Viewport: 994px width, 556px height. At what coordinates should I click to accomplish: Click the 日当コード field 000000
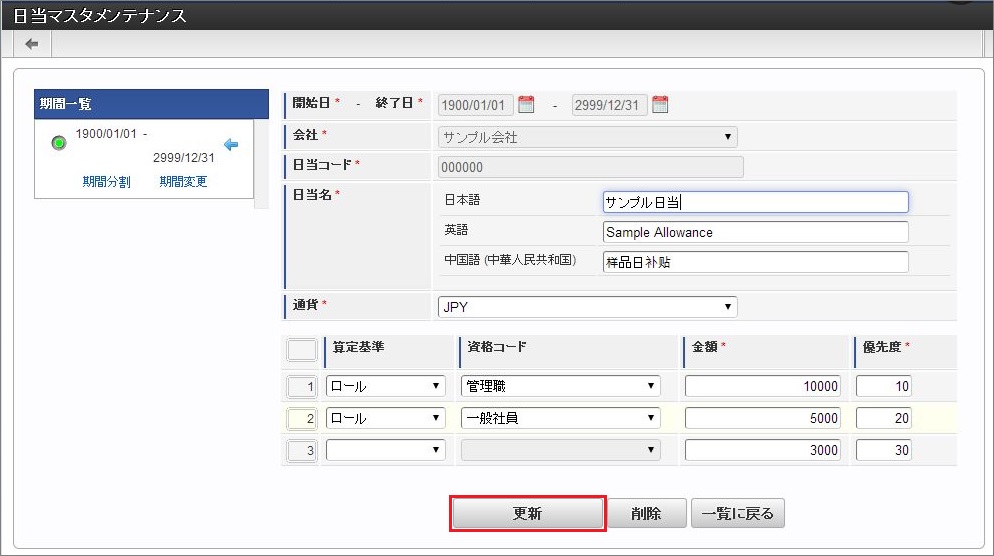[x=591, y=167]
